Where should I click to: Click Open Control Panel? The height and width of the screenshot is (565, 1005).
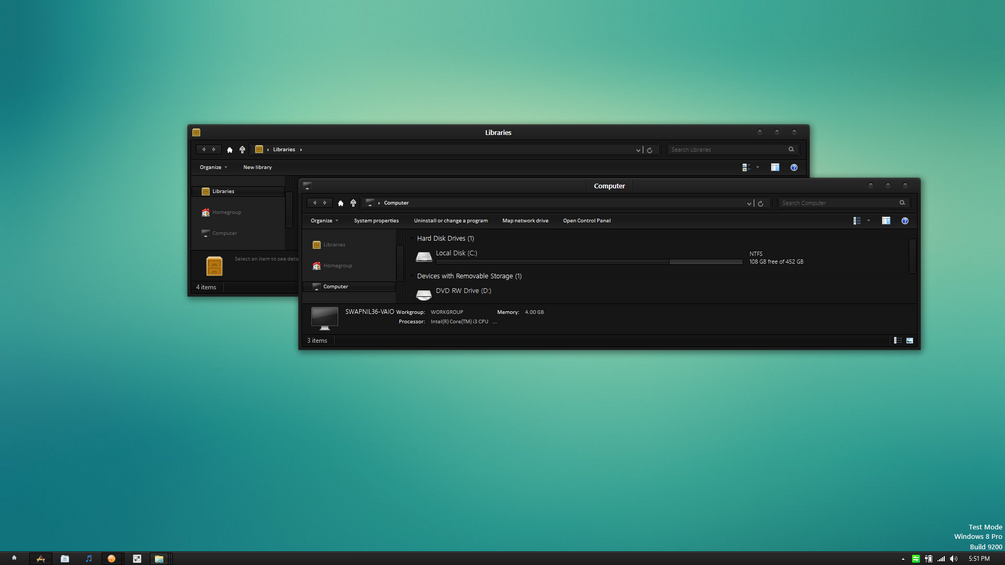click(586, 220)
